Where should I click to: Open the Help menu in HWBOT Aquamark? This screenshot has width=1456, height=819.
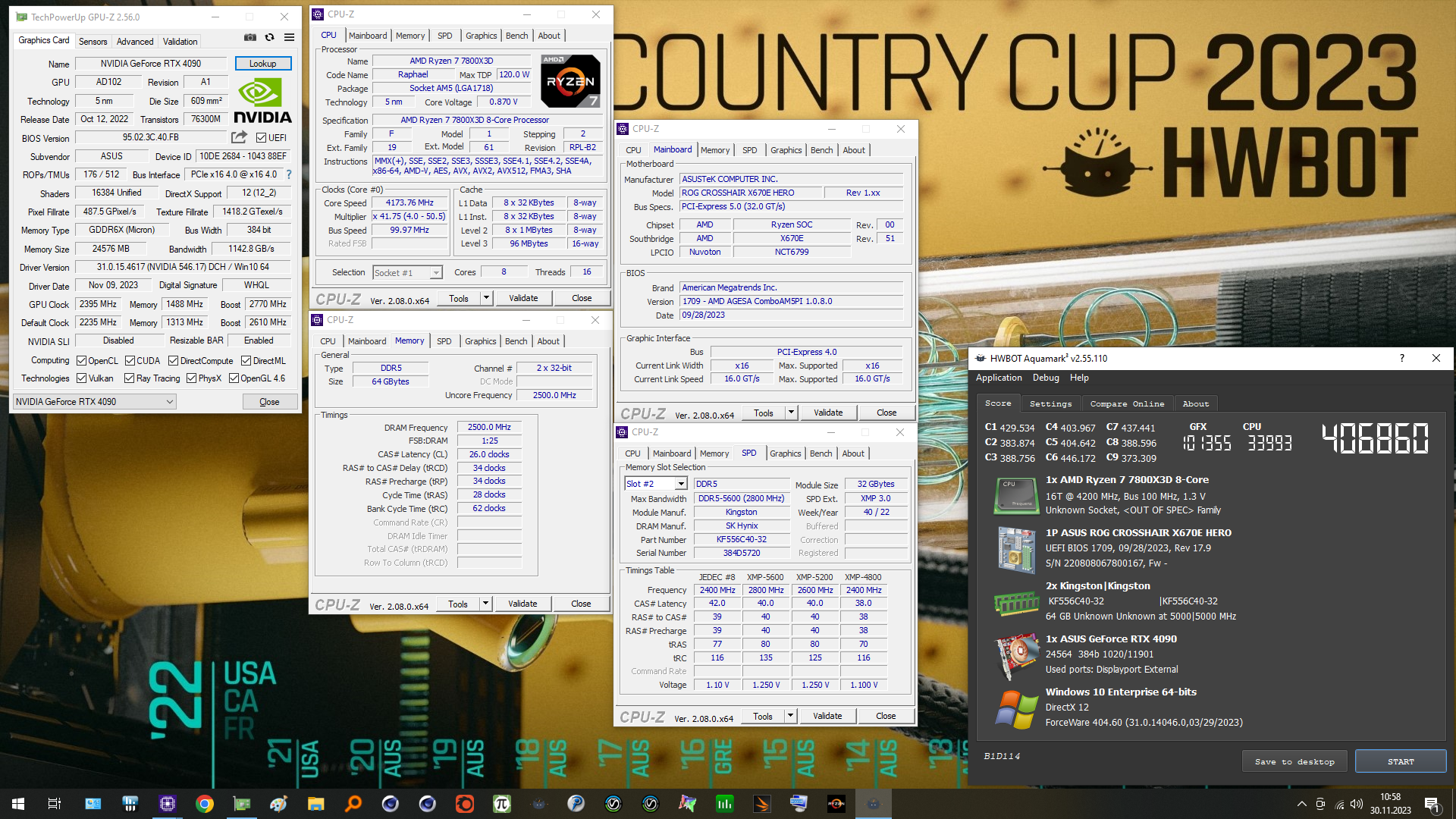click(1078, 378)
